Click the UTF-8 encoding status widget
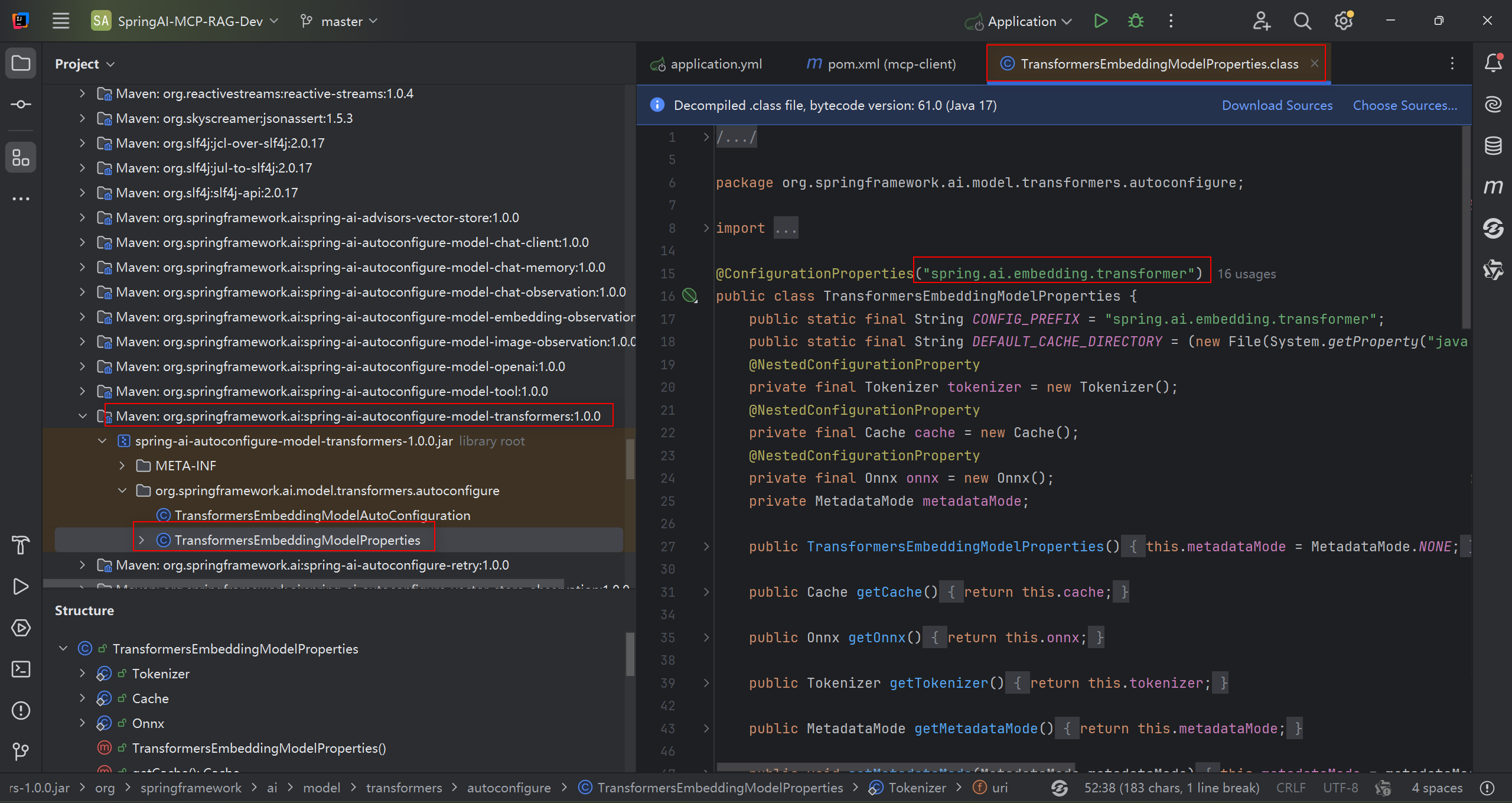The height and width of the screenshot is (803, 1512). click(x=1340, y=788)
